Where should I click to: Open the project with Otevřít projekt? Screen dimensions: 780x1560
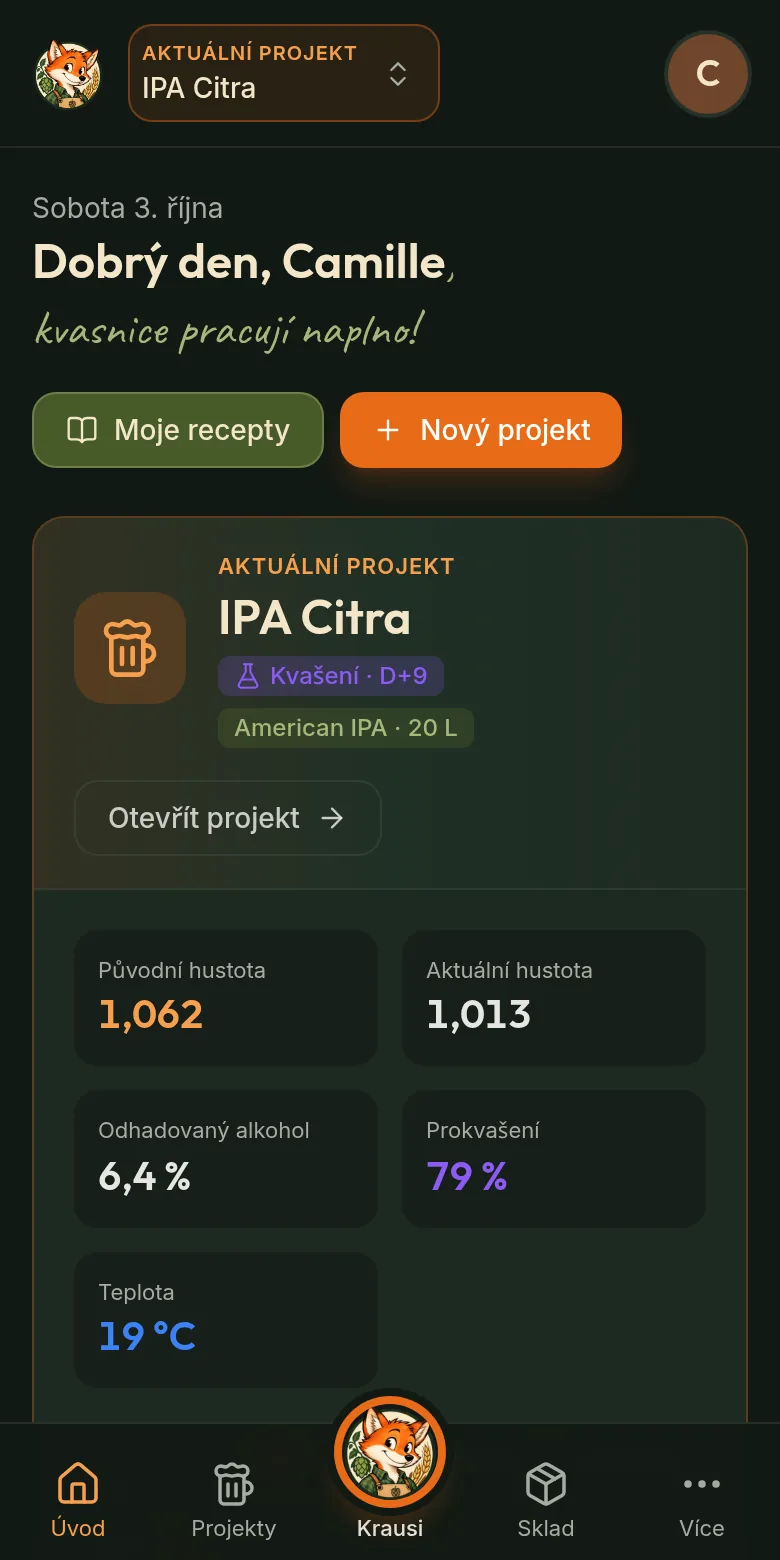click(x=228, y=818)
